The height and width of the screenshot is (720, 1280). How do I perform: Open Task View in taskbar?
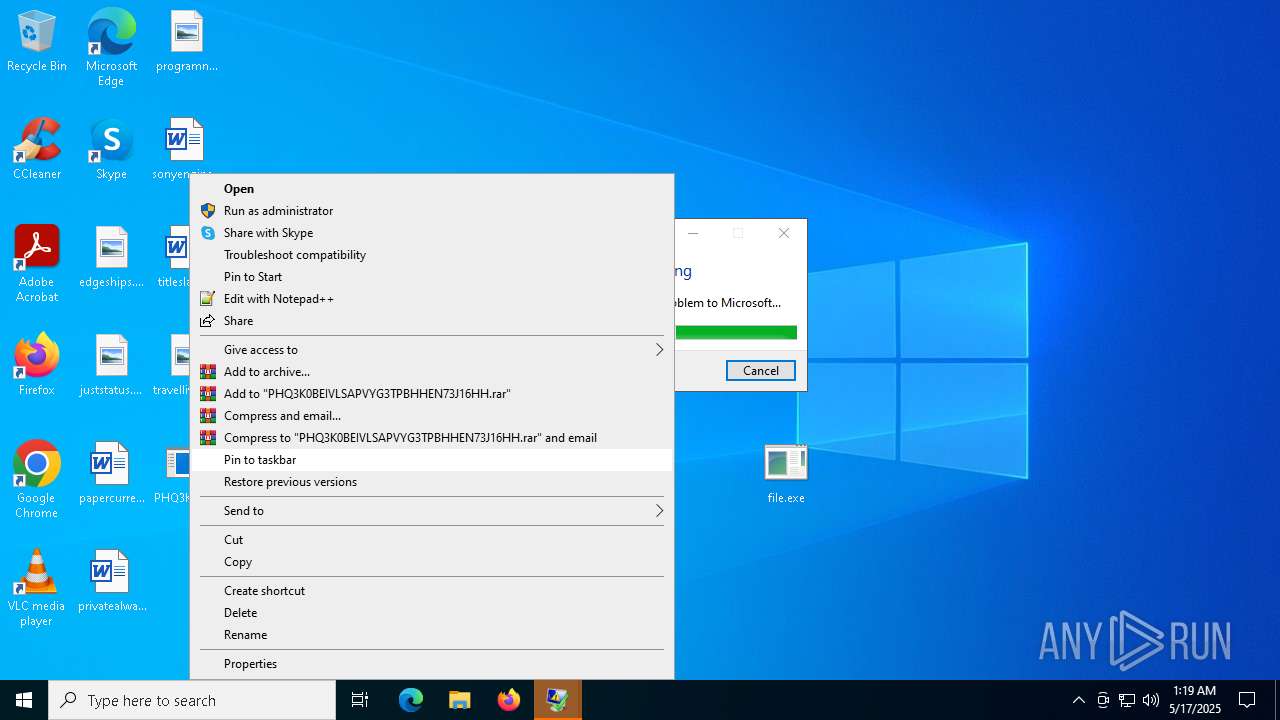tap(360, 700)
